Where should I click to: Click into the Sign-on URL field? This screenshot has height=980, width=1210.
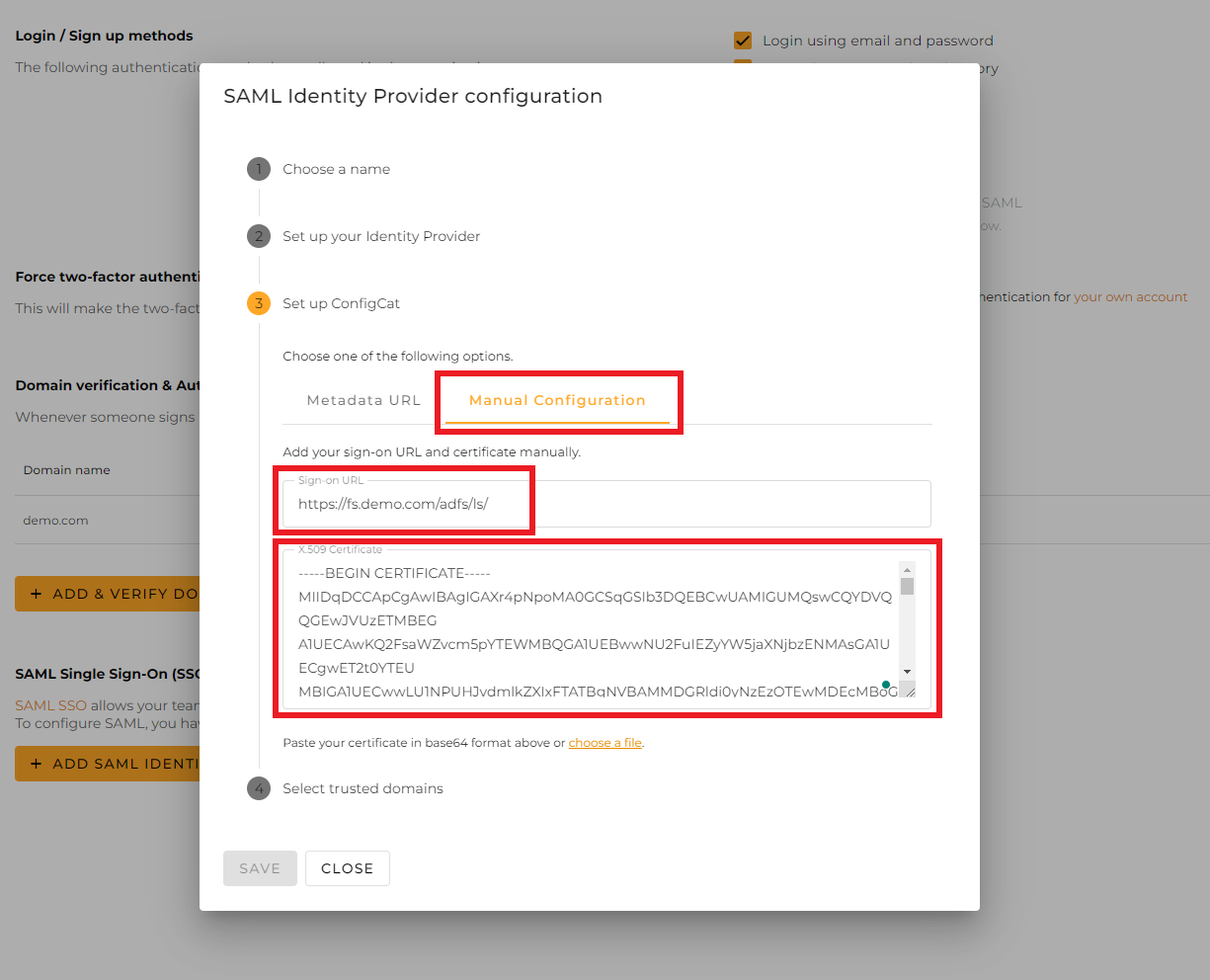pyautogui.click(x=606, y=504)
